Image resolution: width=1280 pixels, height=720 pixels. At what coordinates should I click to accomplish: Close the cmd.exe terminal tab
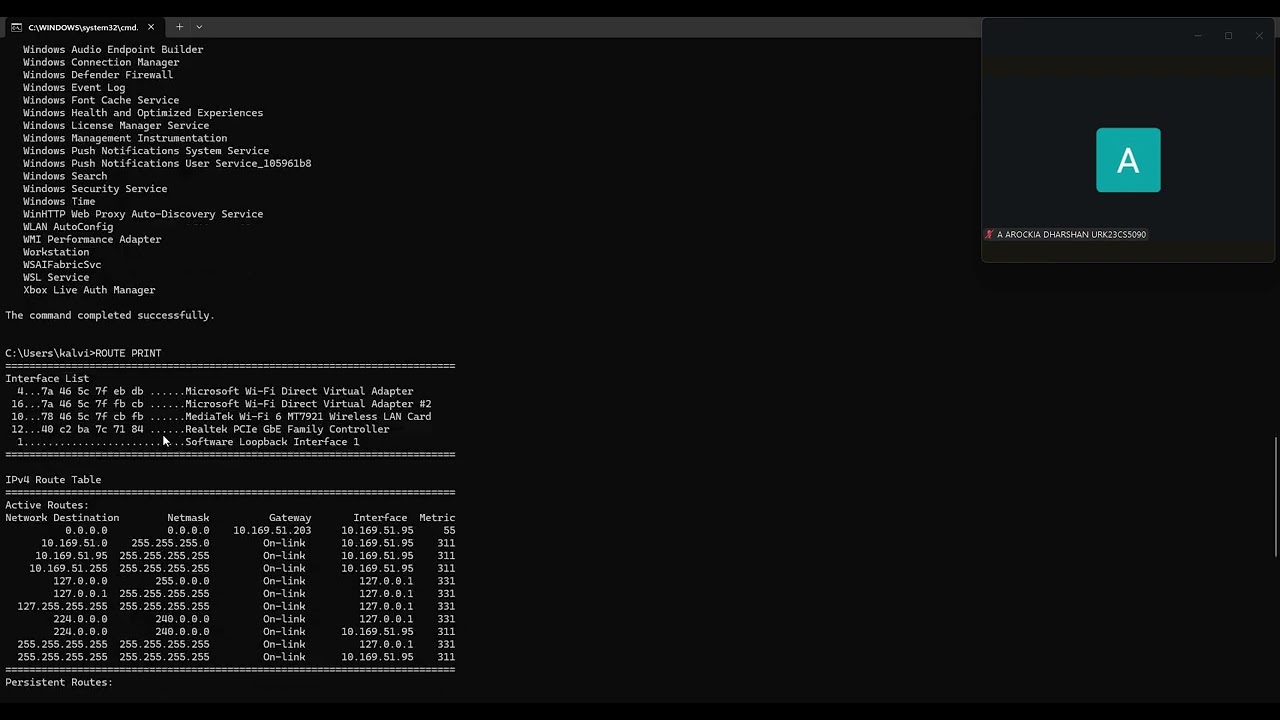click(x=151, y=27)
